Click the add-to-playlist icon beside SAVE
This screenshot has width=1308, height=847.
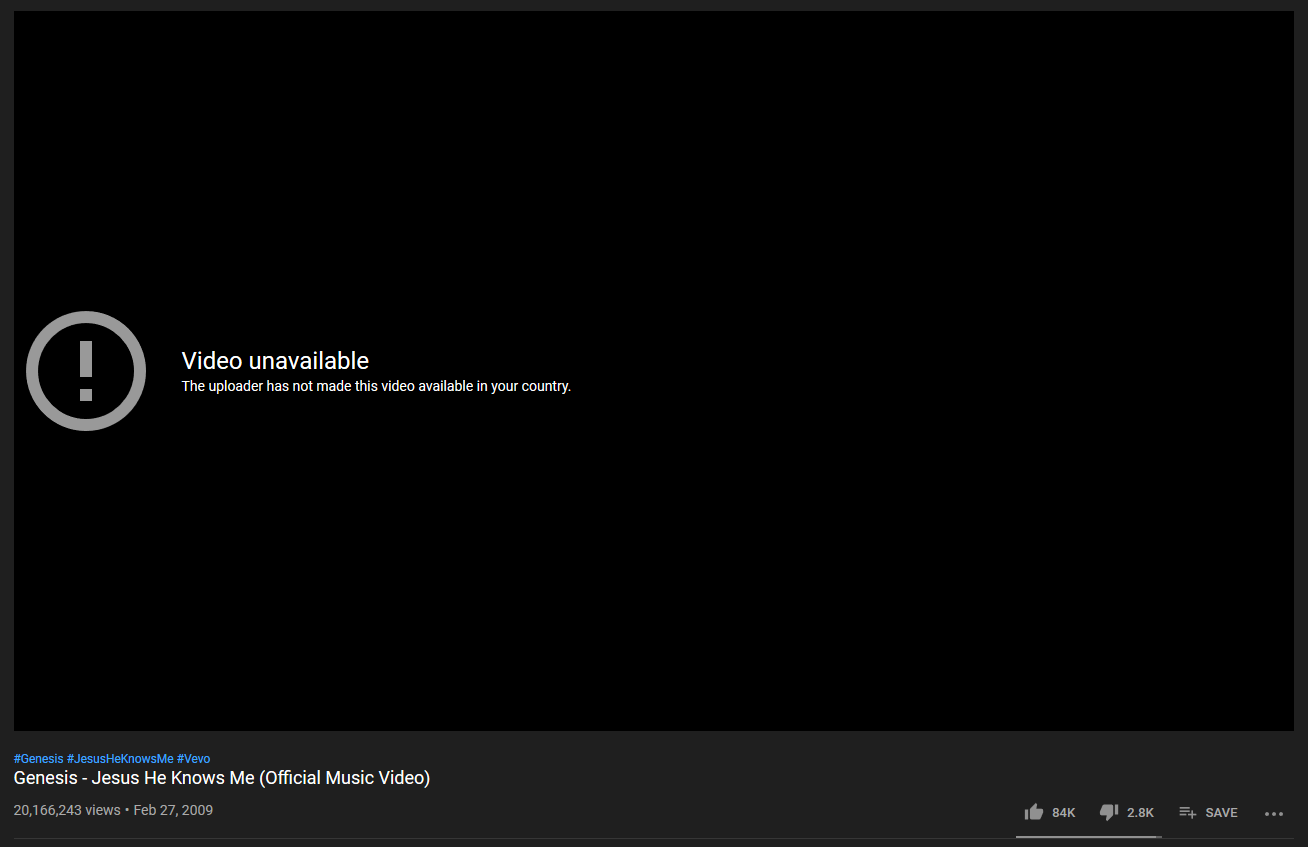1188,812
